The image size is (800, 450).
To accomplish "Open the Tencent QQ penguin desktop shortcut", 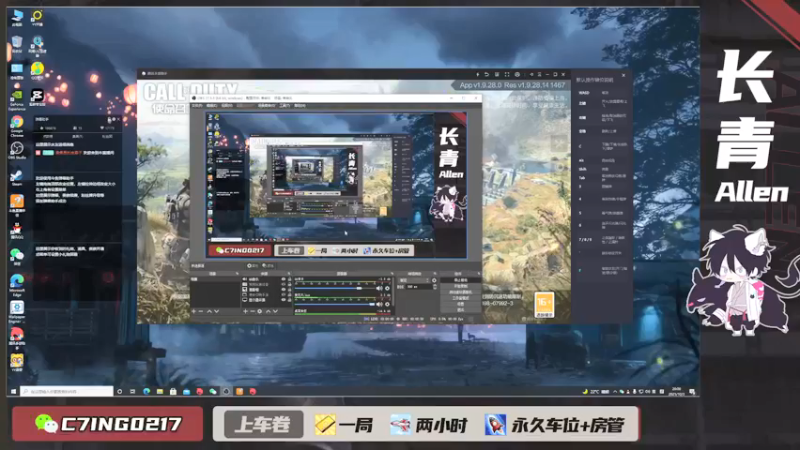I will click(17, 230).
